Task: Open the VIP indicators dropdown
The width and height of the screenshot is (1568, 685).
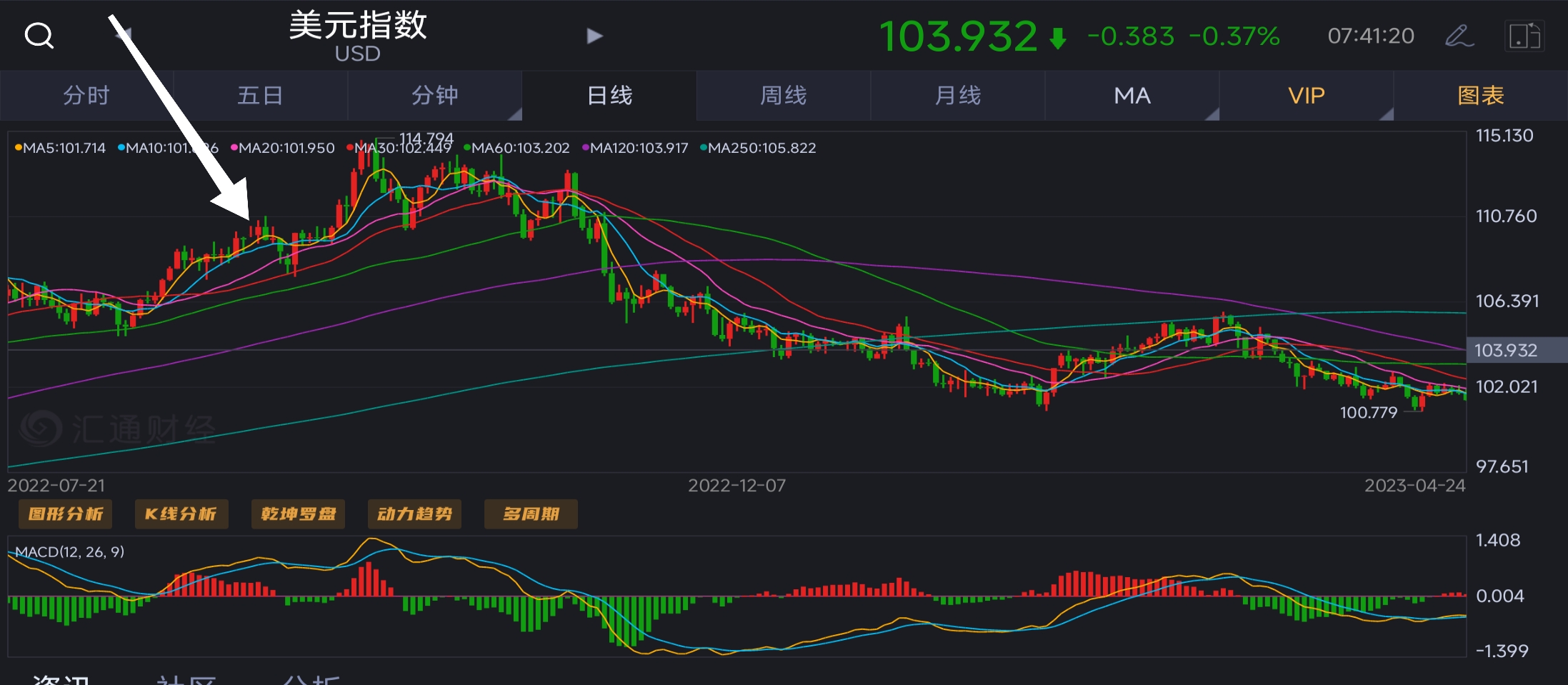Action: (1307, 95)
